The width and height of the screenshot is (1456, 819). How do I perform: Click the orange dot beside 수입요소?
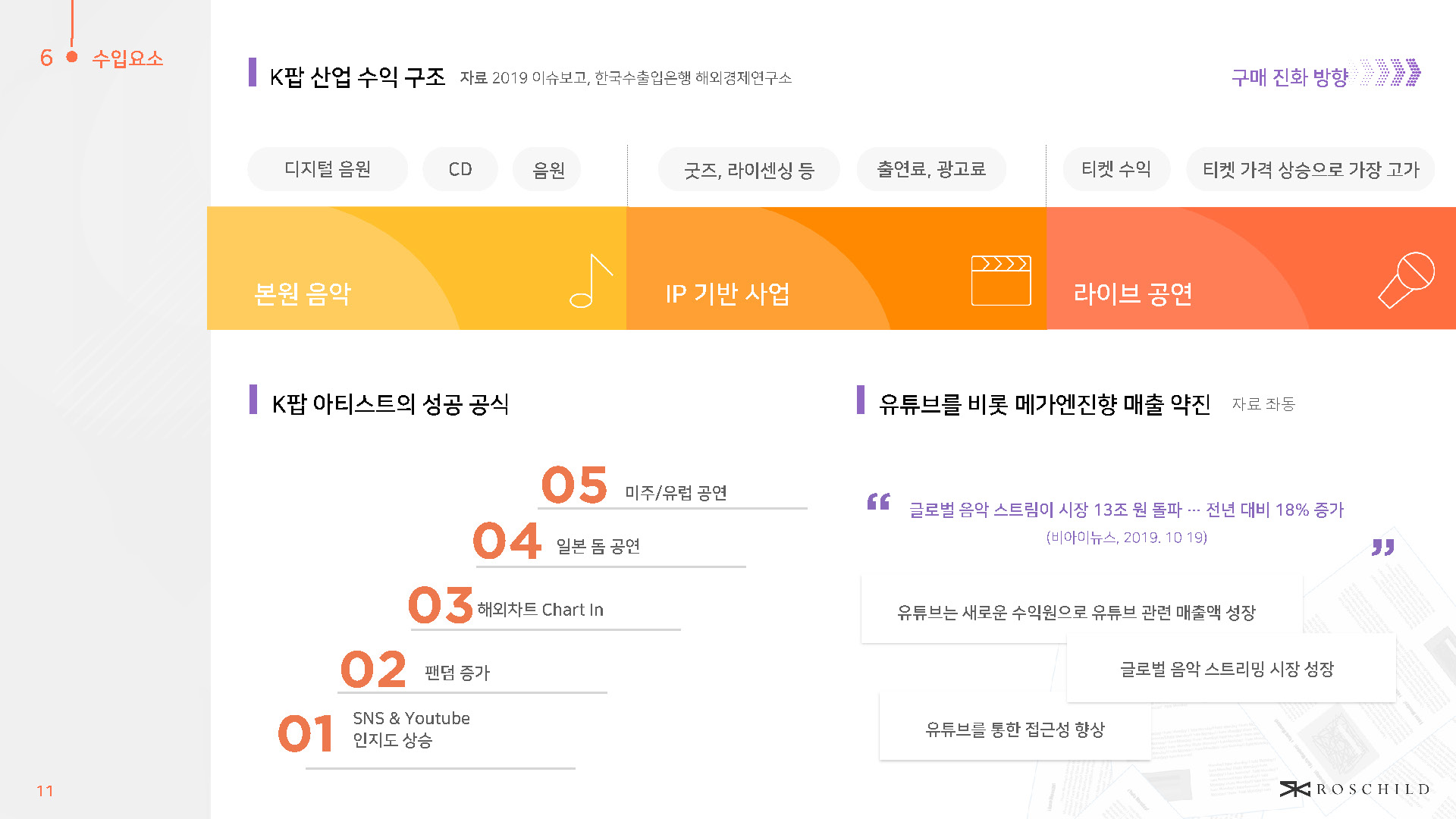[72, 57]
